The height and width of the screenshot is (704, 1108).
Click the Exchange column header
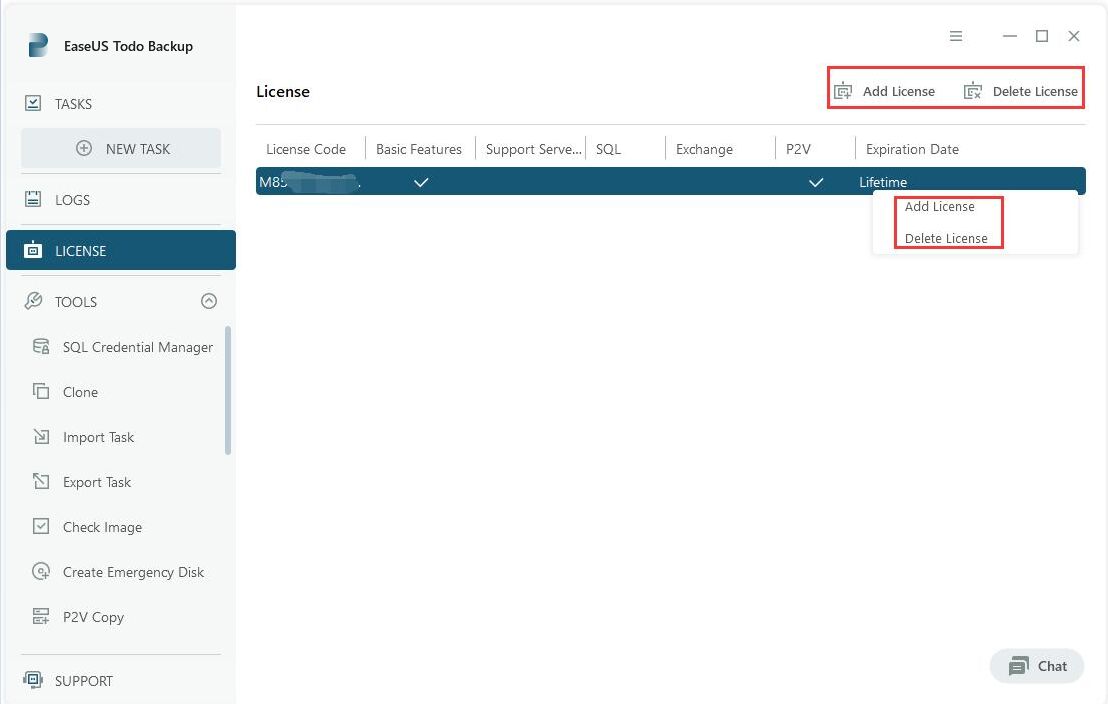pos(705,149)
